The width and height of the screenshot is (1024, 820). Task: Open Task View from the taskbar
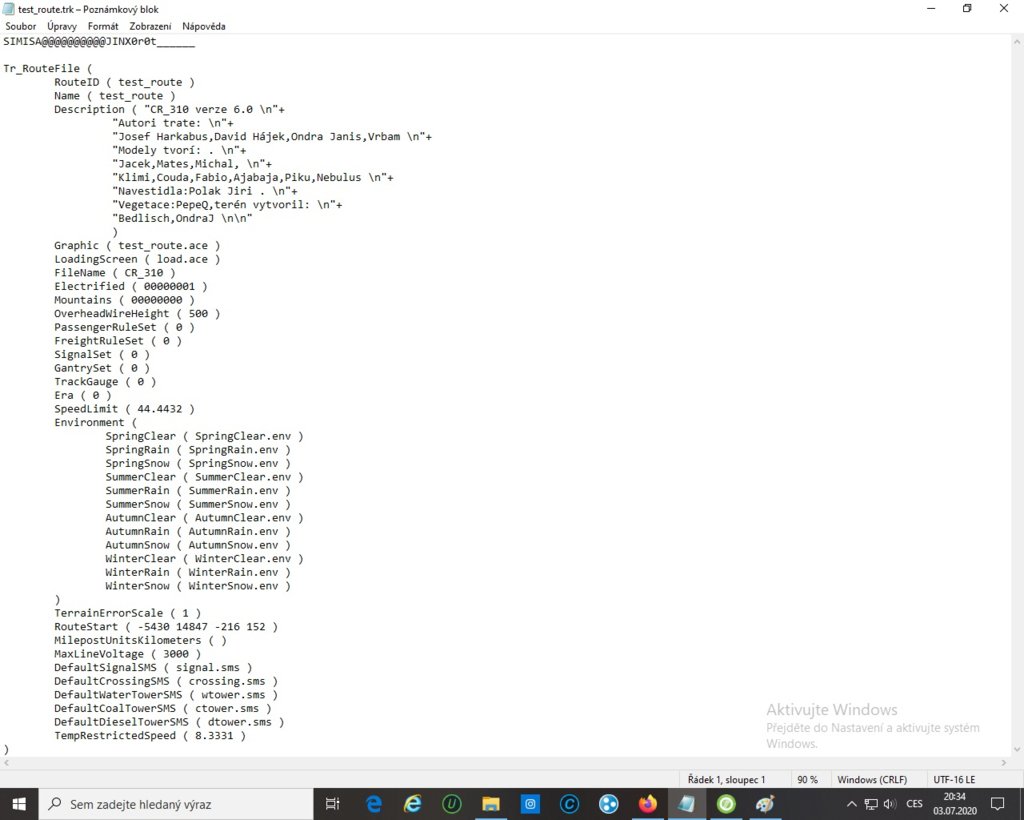pyautogui.click(x=332, y=804)
